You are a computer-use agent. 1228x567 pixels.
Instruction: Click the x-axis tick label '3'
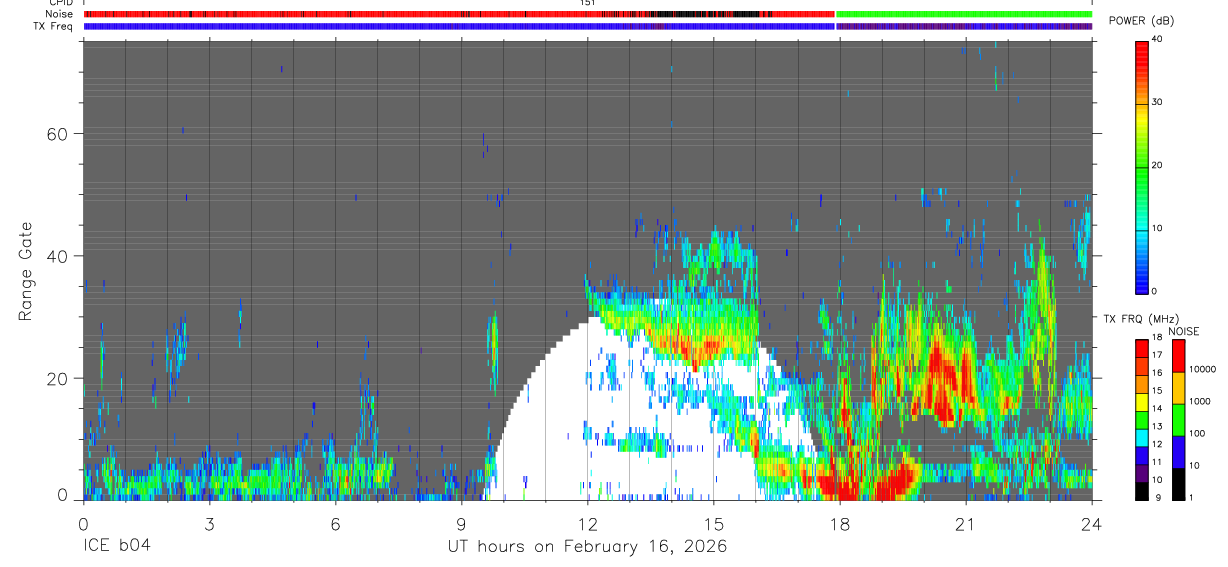coord(209,523)
